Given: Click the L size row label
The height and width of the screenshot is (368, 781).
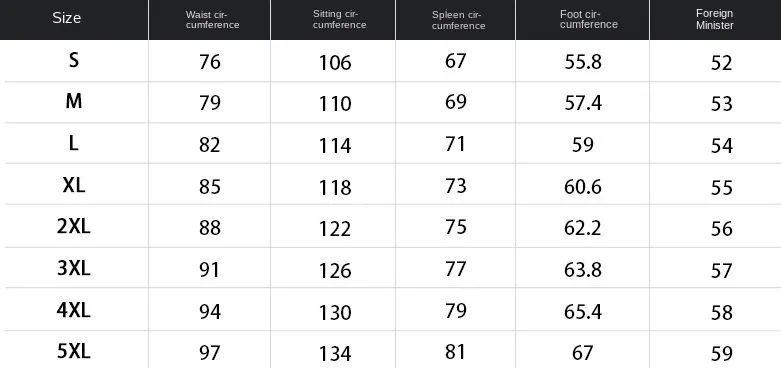Looking at the screenshot, I should [74, 144].
